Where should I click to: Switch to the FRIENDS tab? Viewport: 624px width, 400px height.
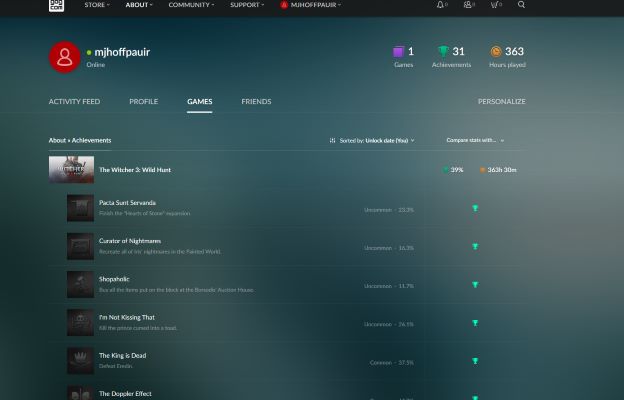pyautogui.click(x=256, y=101)
